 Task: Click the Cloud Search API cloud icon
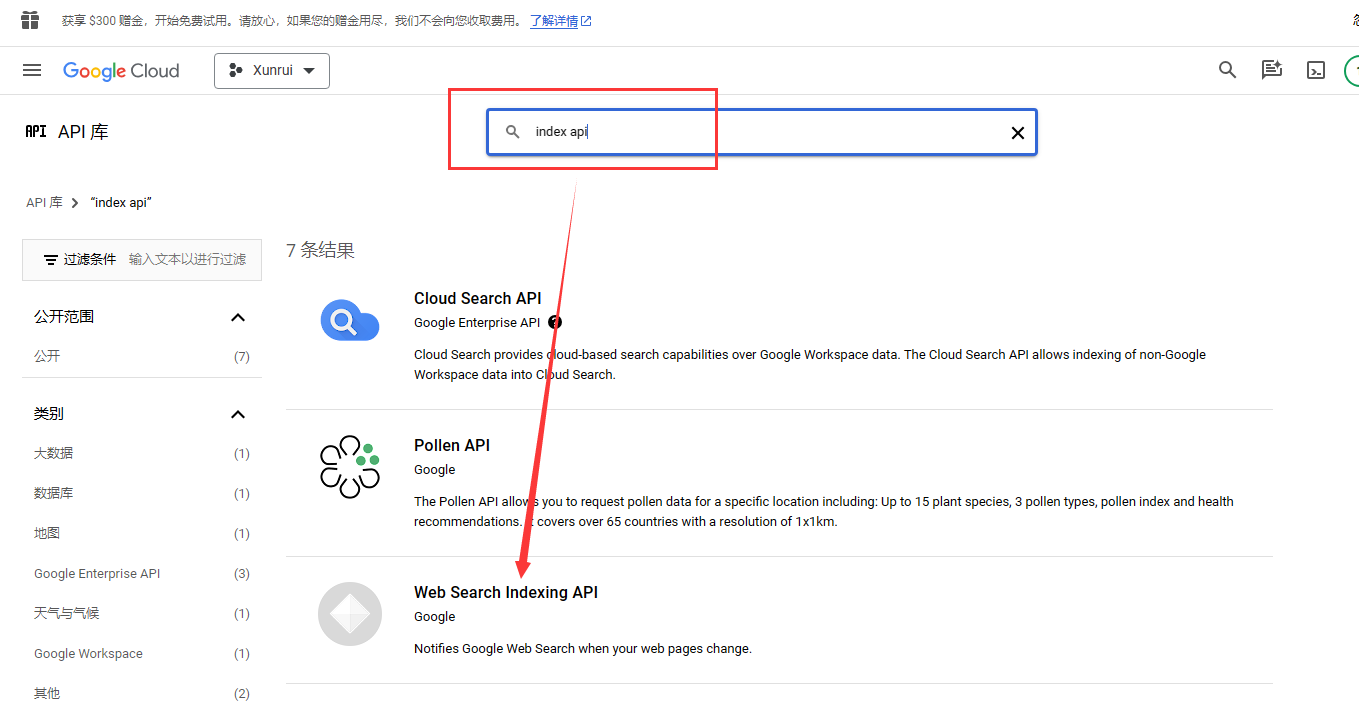350,321
